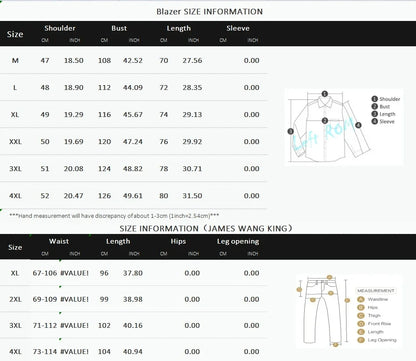This screenshot has width=416, height=361.
Task: Click shoulder value 18.90 in L row
Action: [x=74, y=87]
